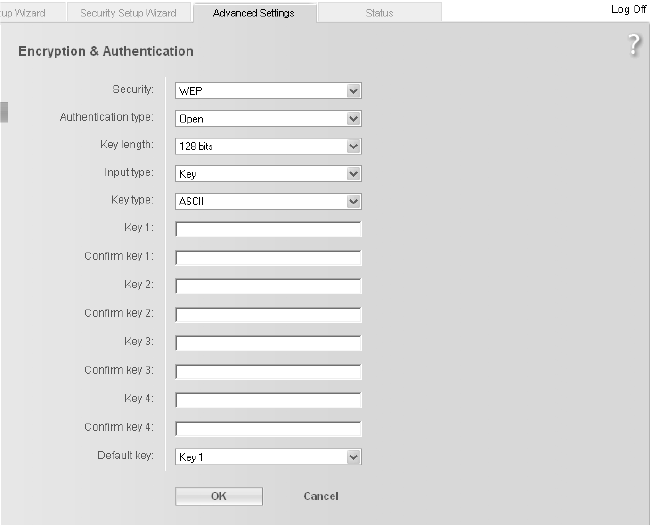650x525 pixels.
Task: Focus the Confirm key 2 field
Action: click(267, 314)
